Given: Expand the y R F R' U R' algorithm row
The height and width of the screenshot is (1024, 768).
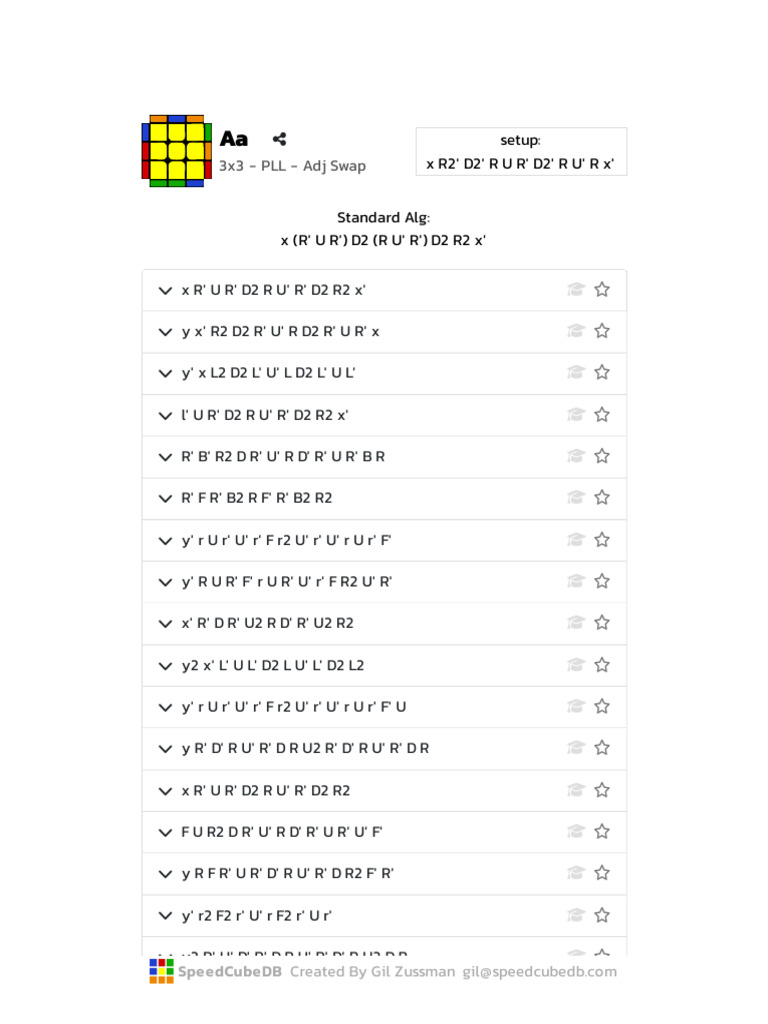Looking at the screenshot, I should tap(165, 873).
